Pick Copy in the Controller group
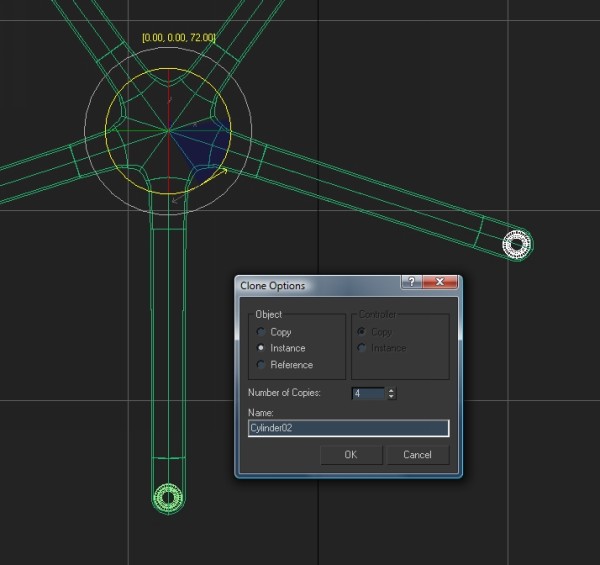600x565 pixels. [x=361, y=331]
